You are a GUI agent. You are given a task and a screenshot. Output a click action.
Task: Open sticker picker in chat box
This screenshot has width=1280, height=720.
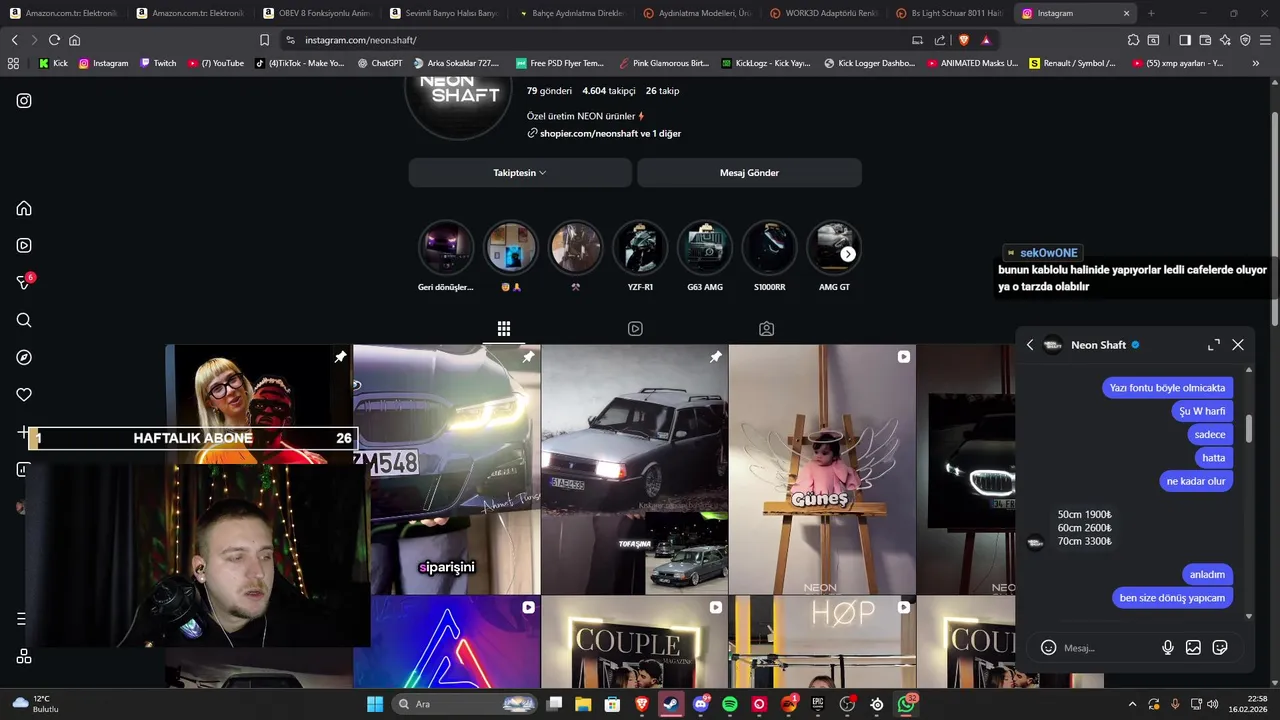pyautogui.click(x=1220, y=648)
